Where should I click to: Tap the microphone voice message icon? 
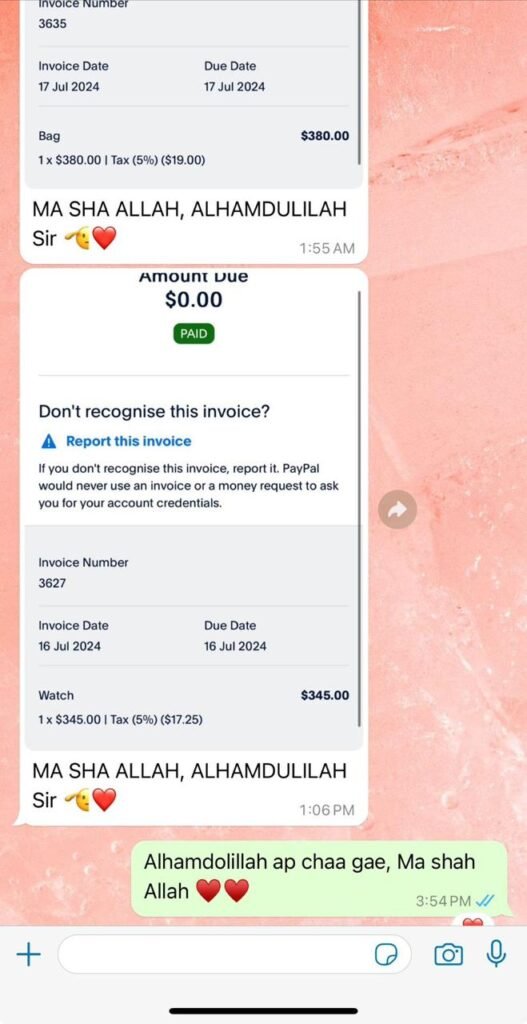pyautogui.click(x=496, y=954)
